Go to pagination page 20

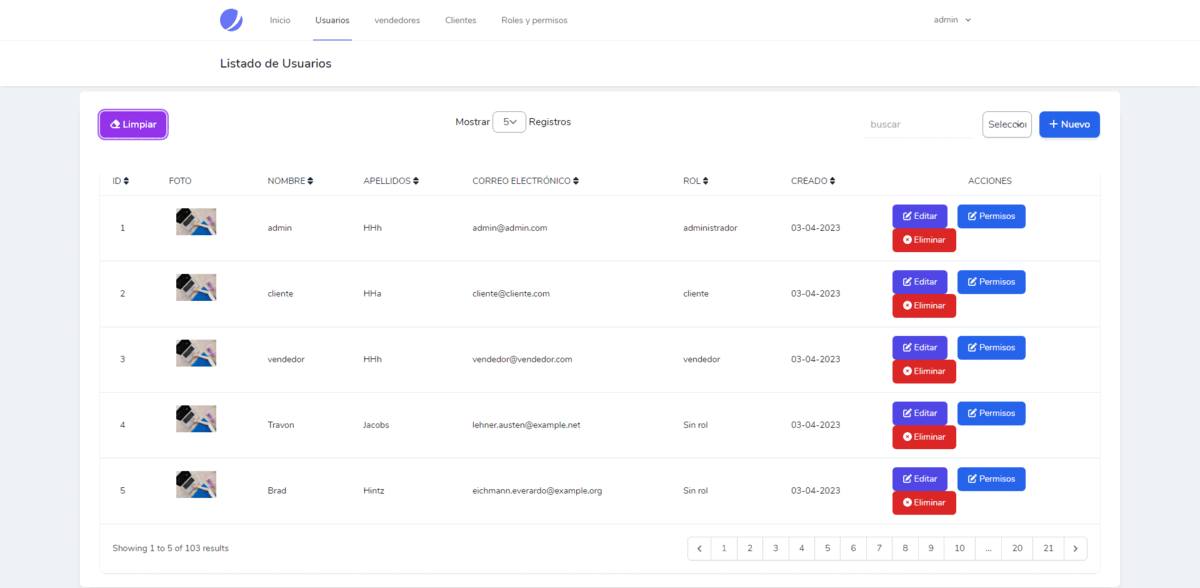(x=1017, y=548)
